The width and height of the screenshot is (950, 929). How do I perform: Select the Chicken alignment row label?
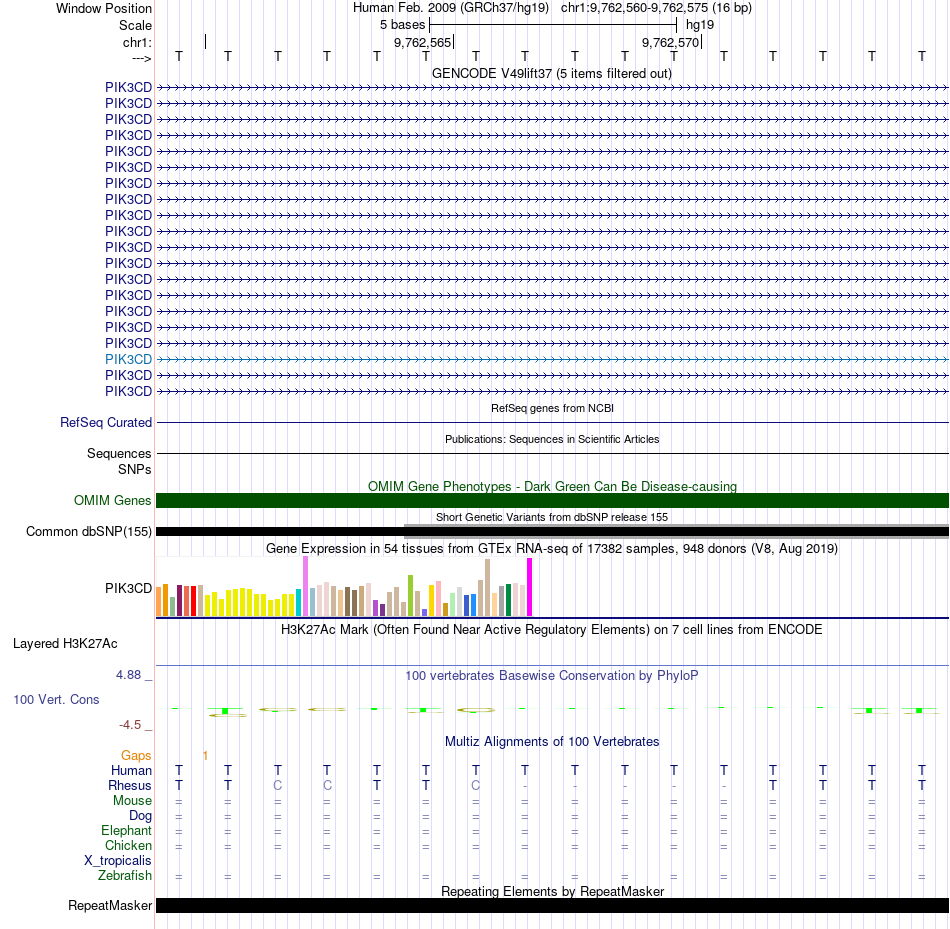click(x=128, y=845)
